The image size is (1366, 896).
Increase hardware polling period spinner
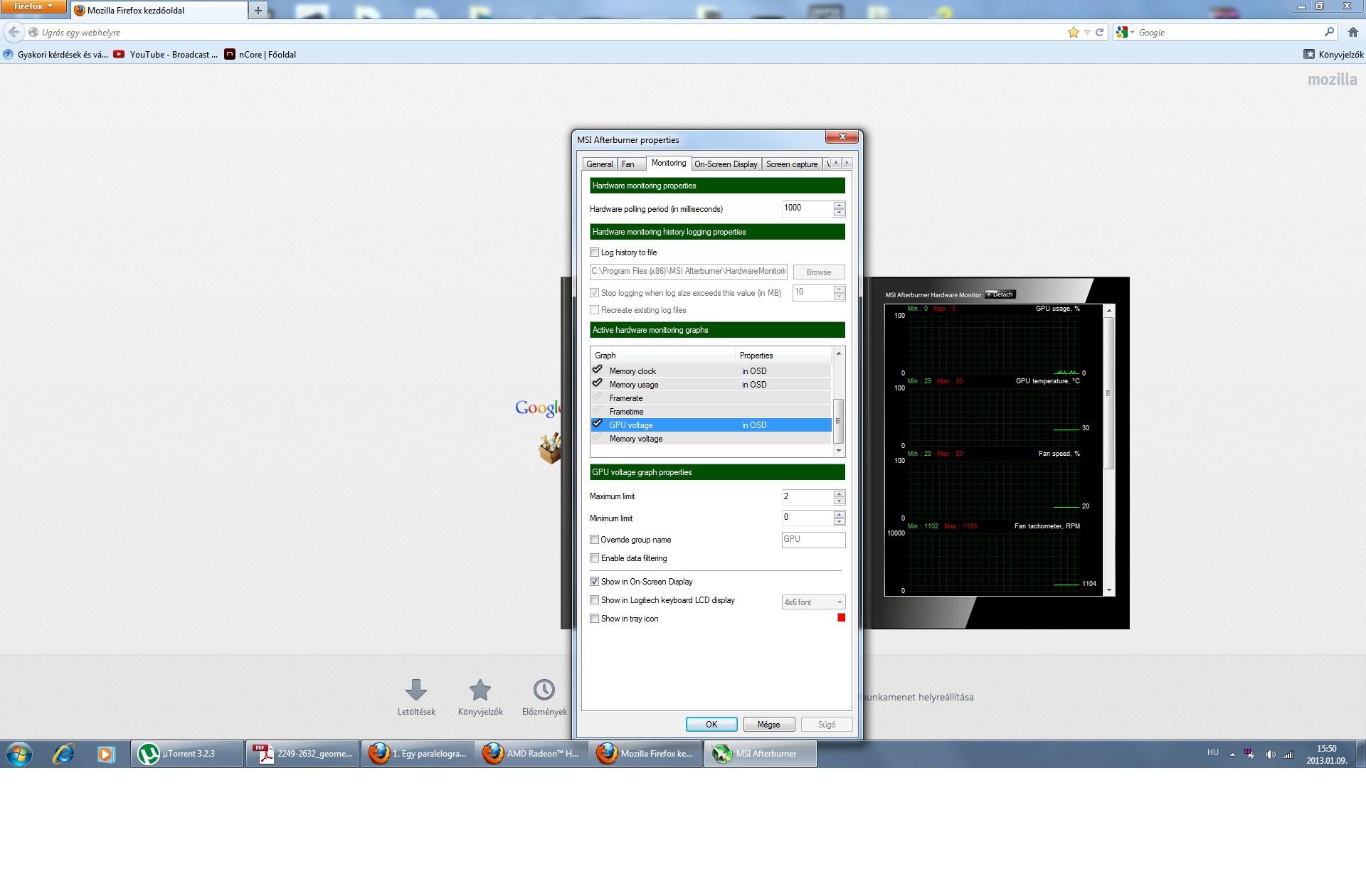click(840, 205)
